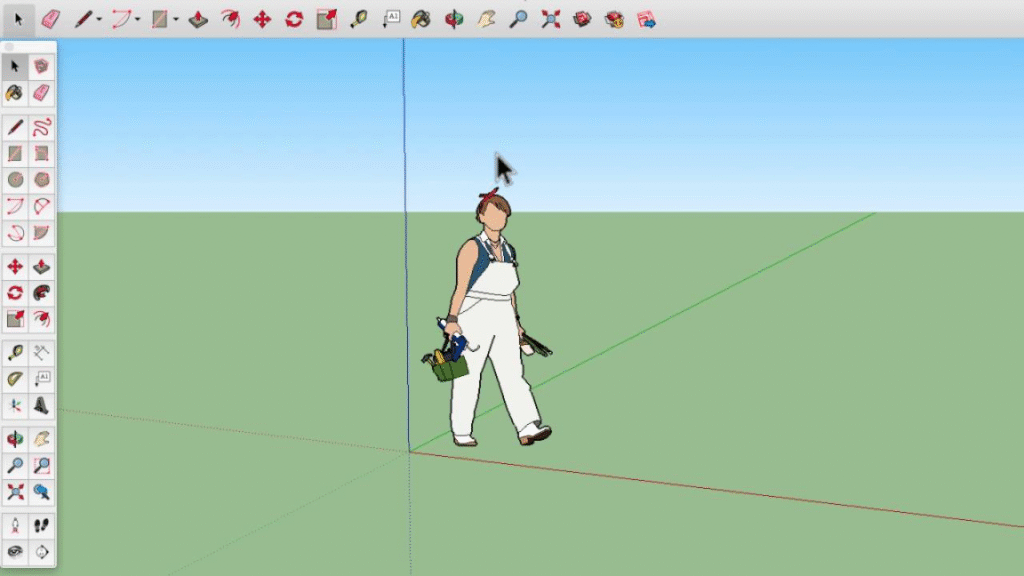Open 3D Warehouse from top toolbar
Viewport: 1024px width, 576px height.
582,19
